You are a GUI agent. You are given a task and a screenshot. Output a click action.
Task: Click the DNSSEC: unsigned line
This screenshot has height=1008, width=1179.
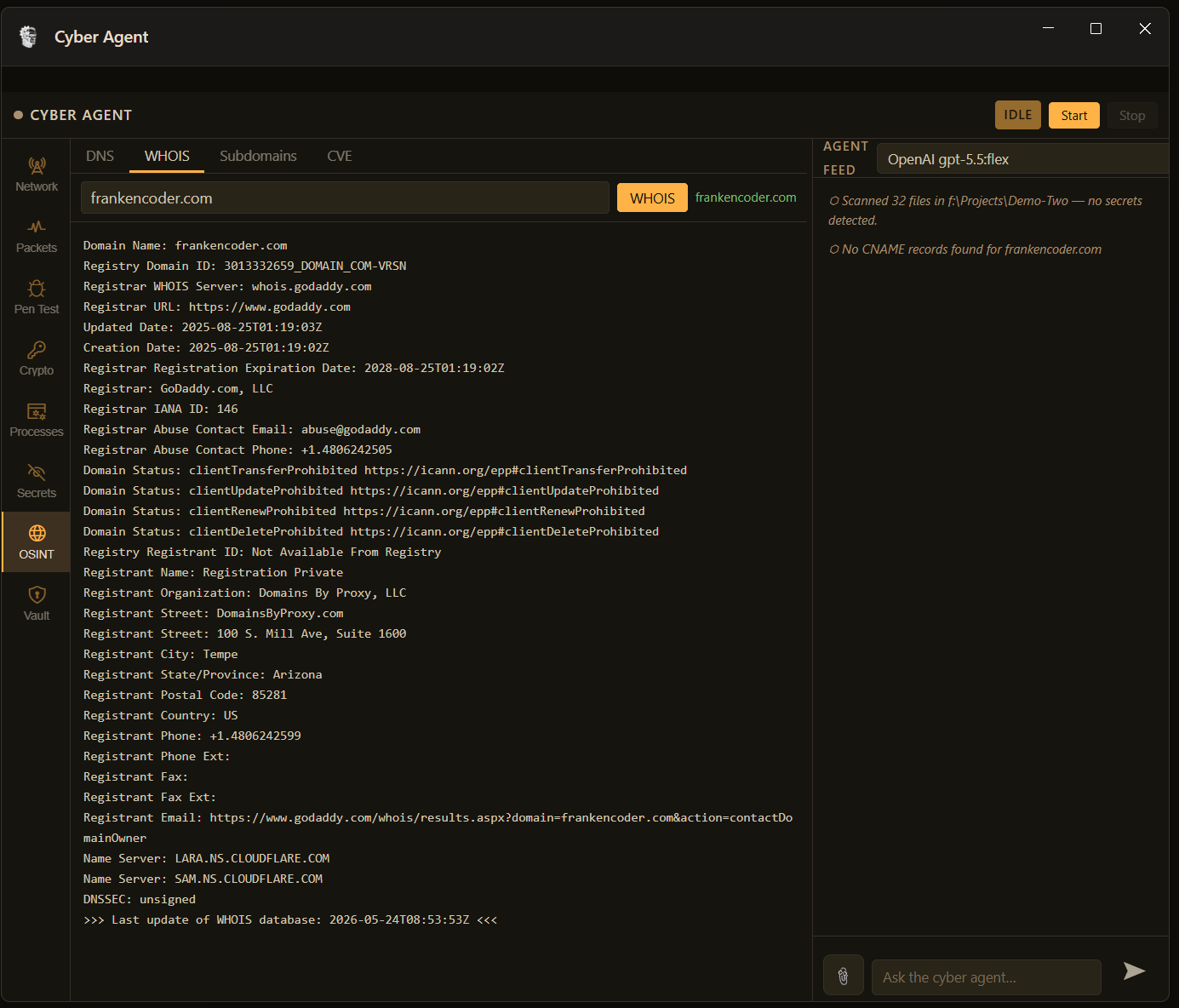140,899
